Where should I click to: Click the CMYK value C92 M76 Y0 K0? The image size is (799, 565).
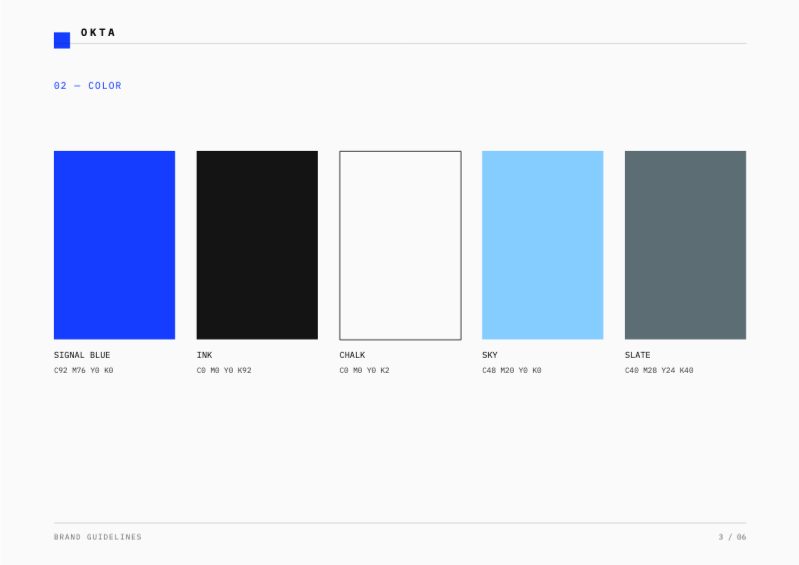pos(84,370)
